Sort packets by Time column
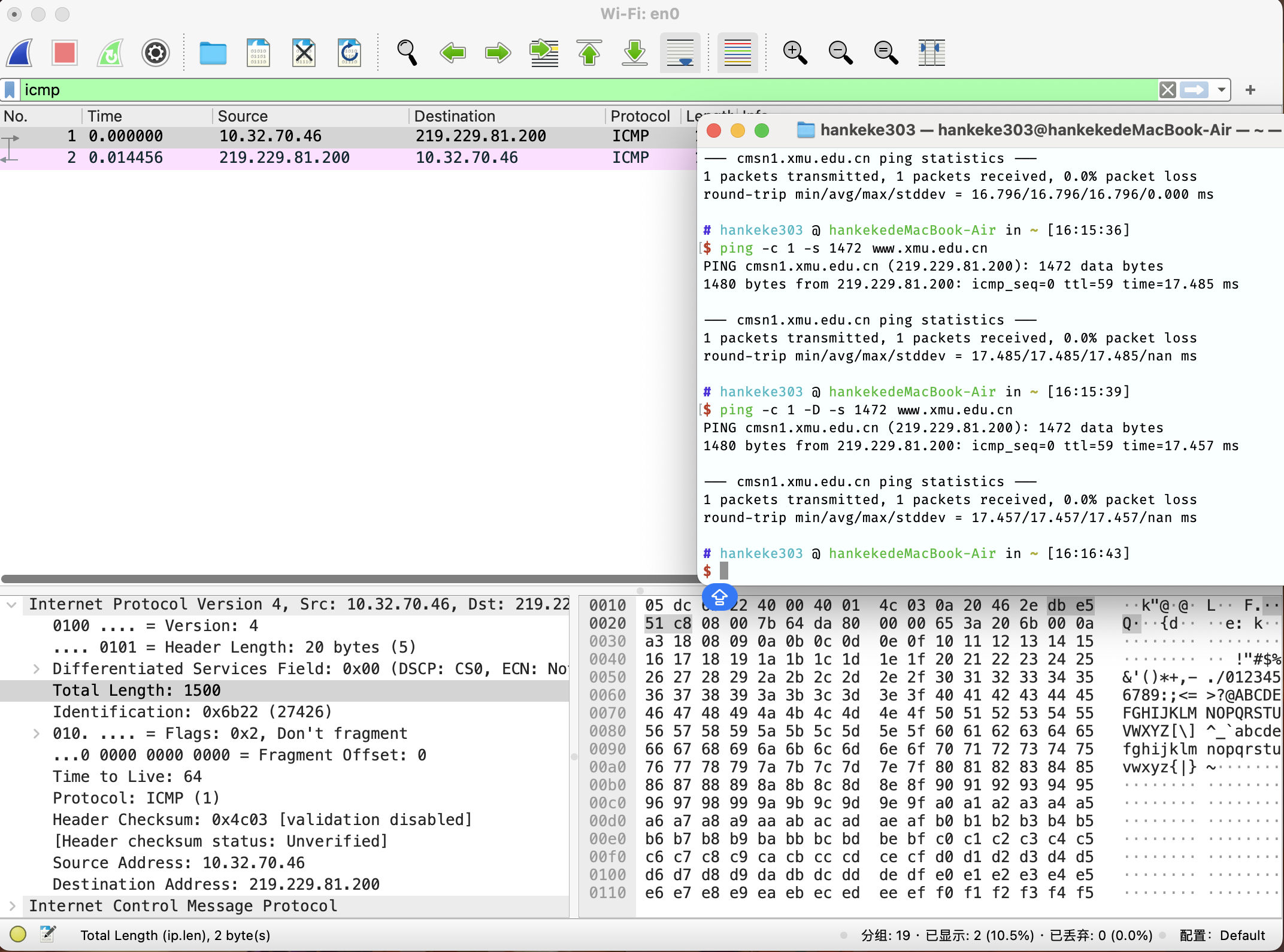This screenshot has height=952, width=1284. [147, 116]
